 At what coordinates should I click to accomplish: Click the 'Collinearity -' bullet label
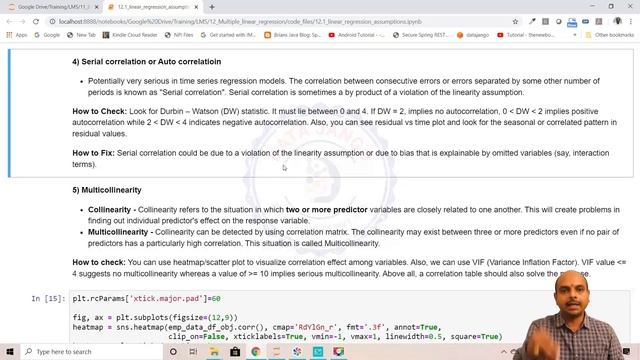click(x=112, y=210)
